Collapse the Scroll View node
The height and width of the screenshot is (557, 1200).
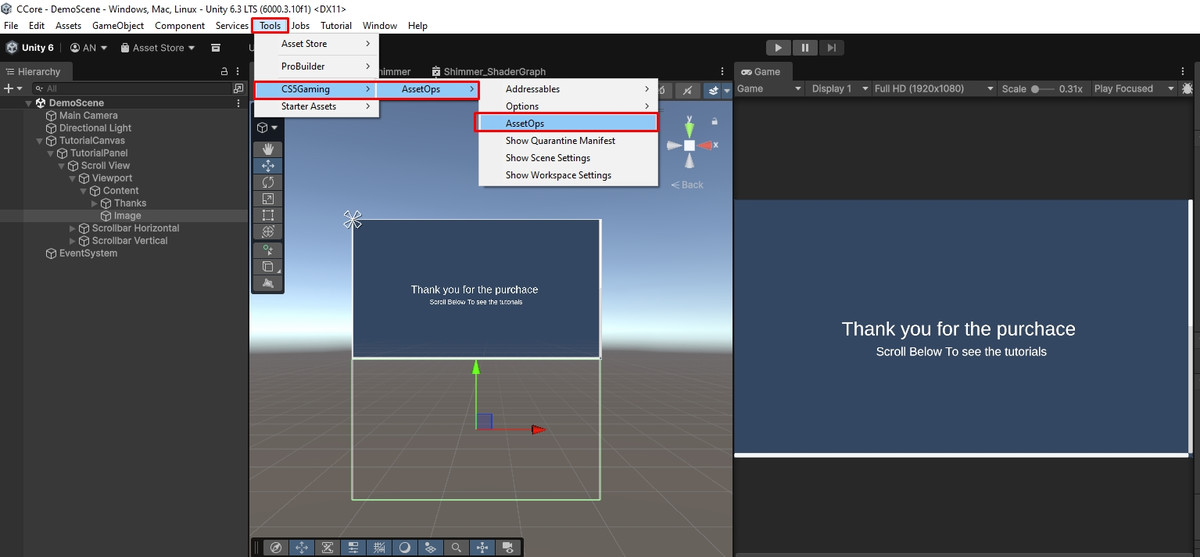[61, 166]
